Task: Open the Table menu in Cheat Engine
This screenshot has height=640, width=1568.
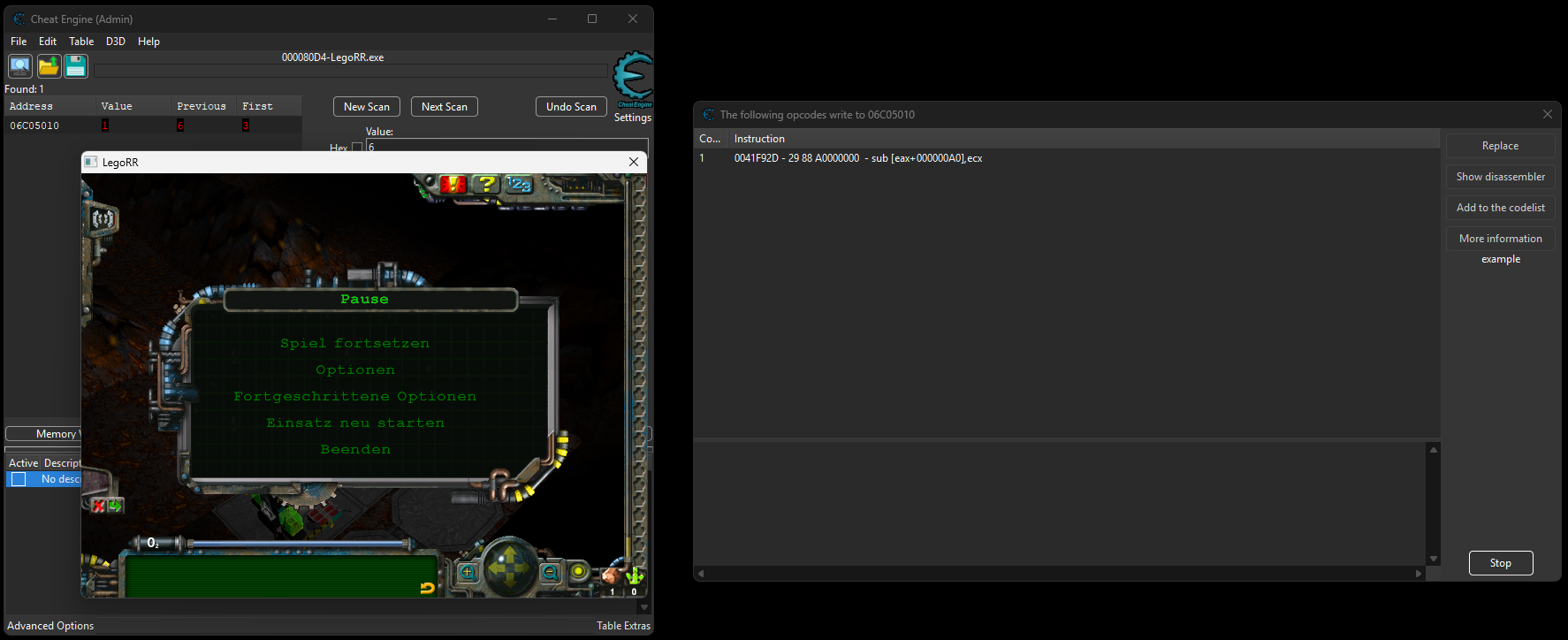Action: (x=81, y=42)
